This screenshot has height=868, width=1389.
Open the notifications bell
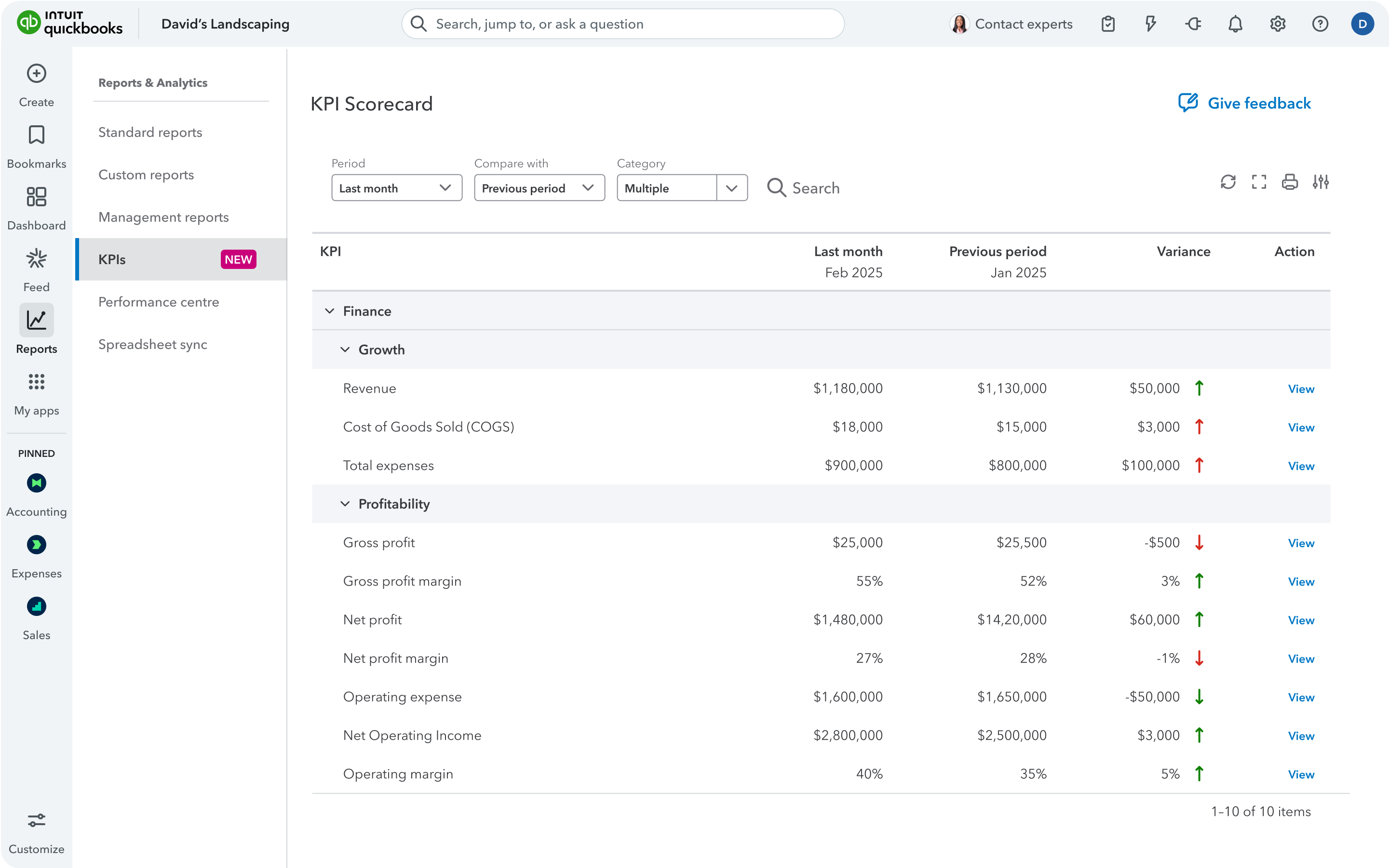(x=1235, y=24)
